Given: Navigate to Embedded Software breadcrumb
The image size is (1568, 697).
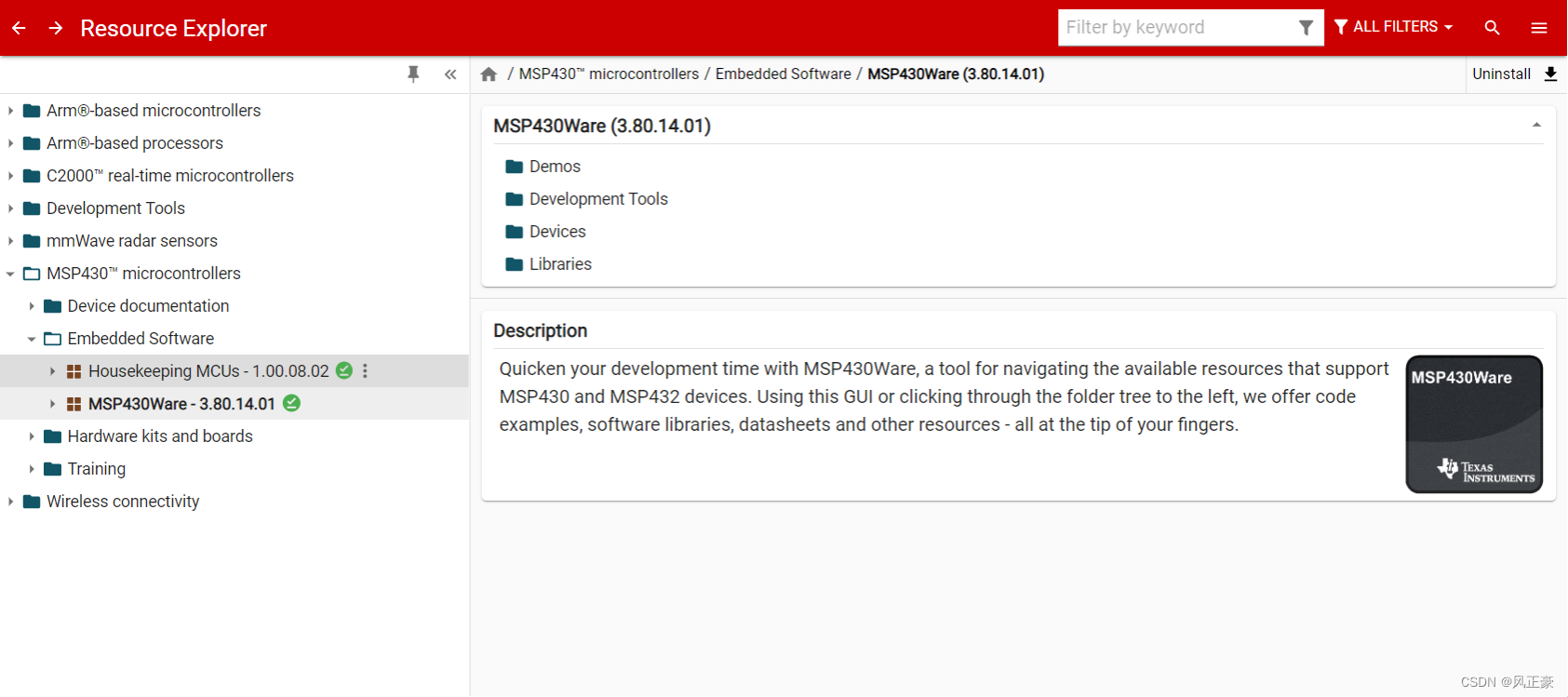Looking at the screenshot, I should click(x=783, y=74).
